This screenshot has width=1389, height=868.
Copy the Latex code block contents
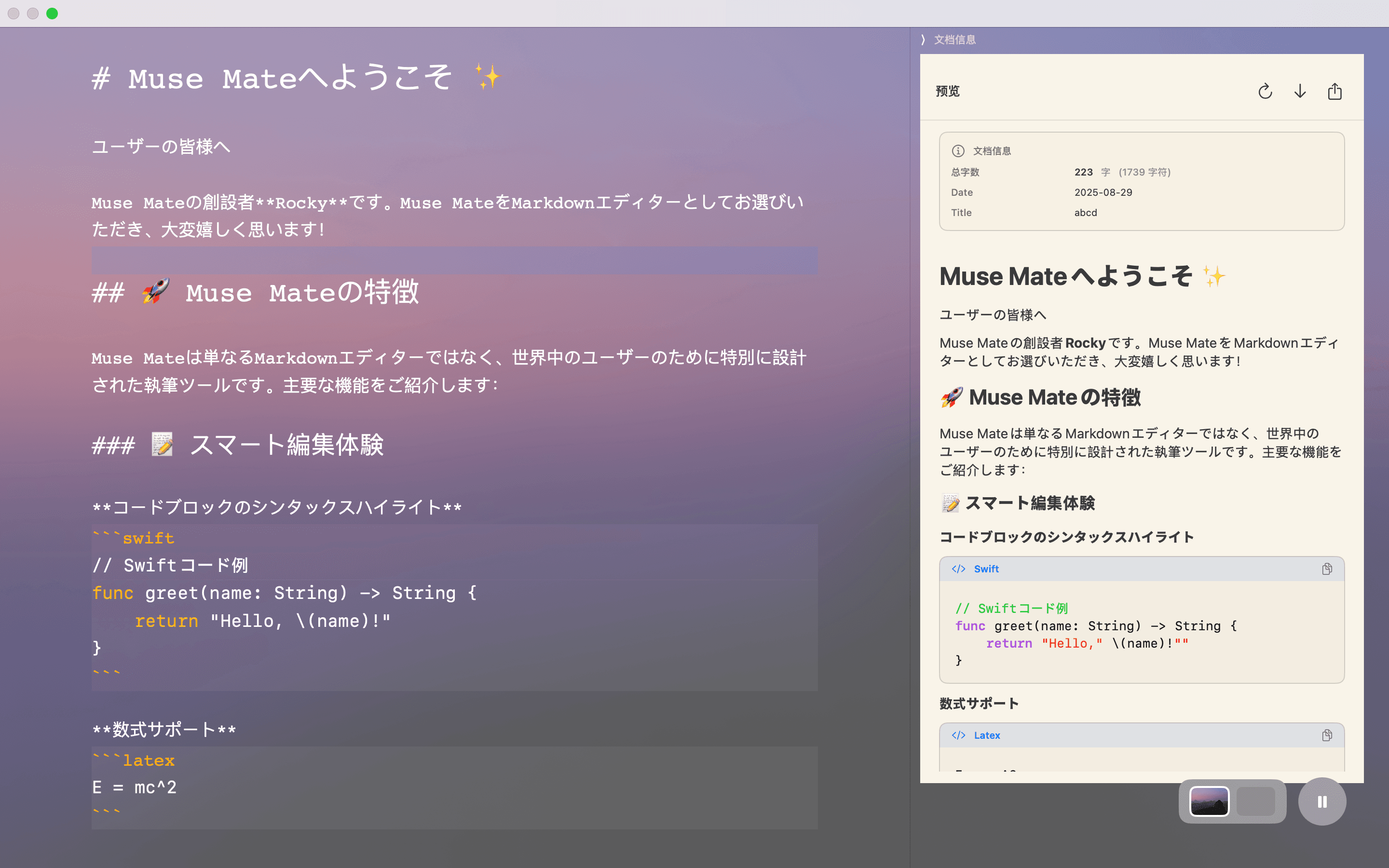point(1327,735)
